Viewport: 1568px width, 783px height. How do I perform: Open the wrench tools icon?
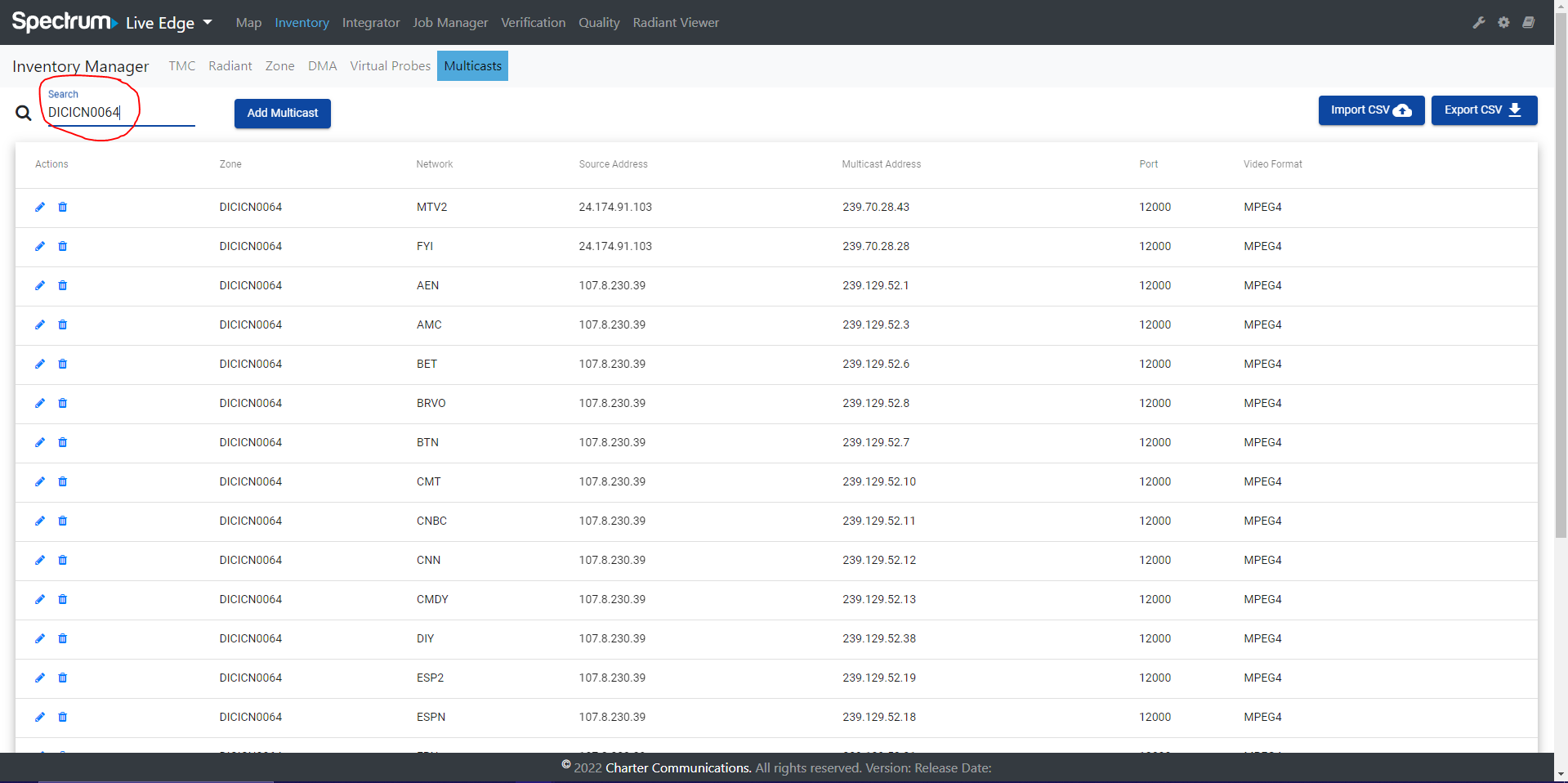1479,22
